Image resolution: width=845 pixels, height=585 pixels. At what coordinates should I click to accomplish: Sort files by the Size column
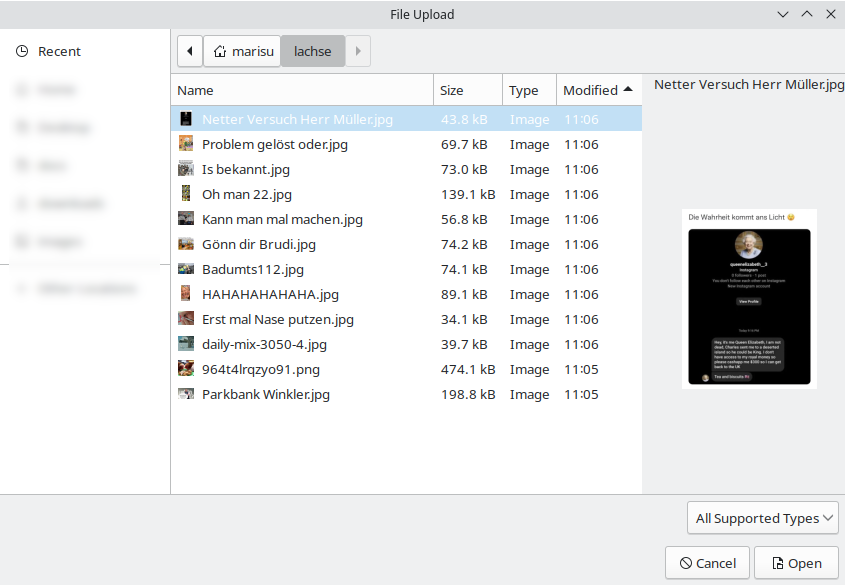point(468,90)
